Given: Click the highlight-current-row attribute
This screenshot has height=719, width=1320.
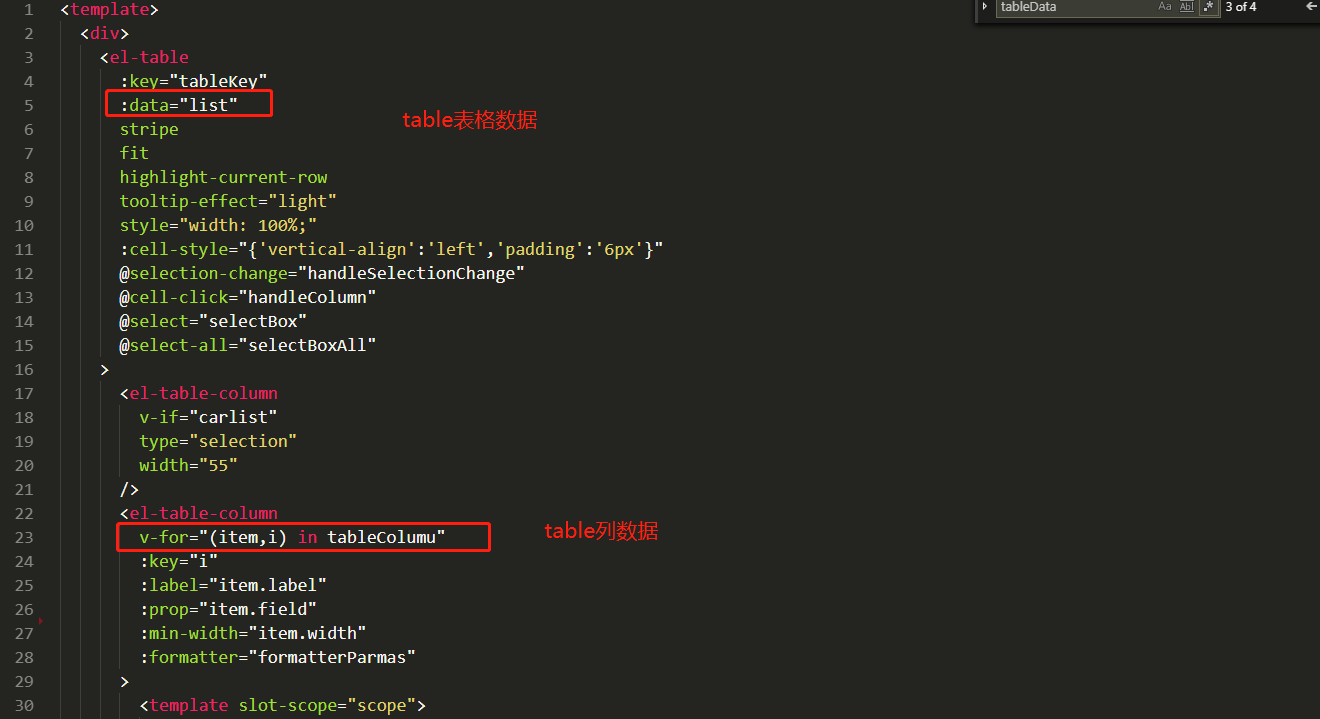Looking at the screenshot, I should pyautogui.click(x=224, y=177).
